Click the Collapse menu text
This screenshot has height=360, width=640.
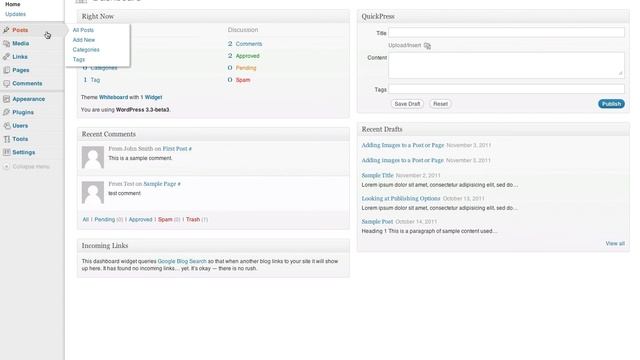[31, 167]
